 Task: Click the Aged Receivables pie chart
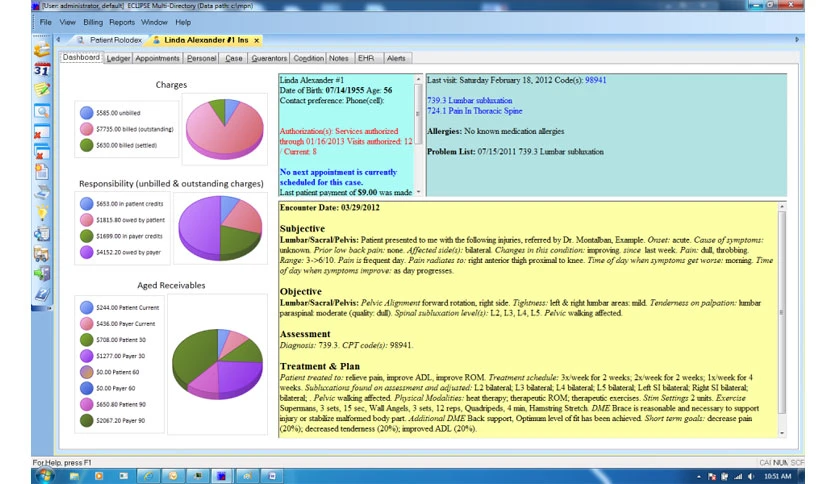coord(217,364)
